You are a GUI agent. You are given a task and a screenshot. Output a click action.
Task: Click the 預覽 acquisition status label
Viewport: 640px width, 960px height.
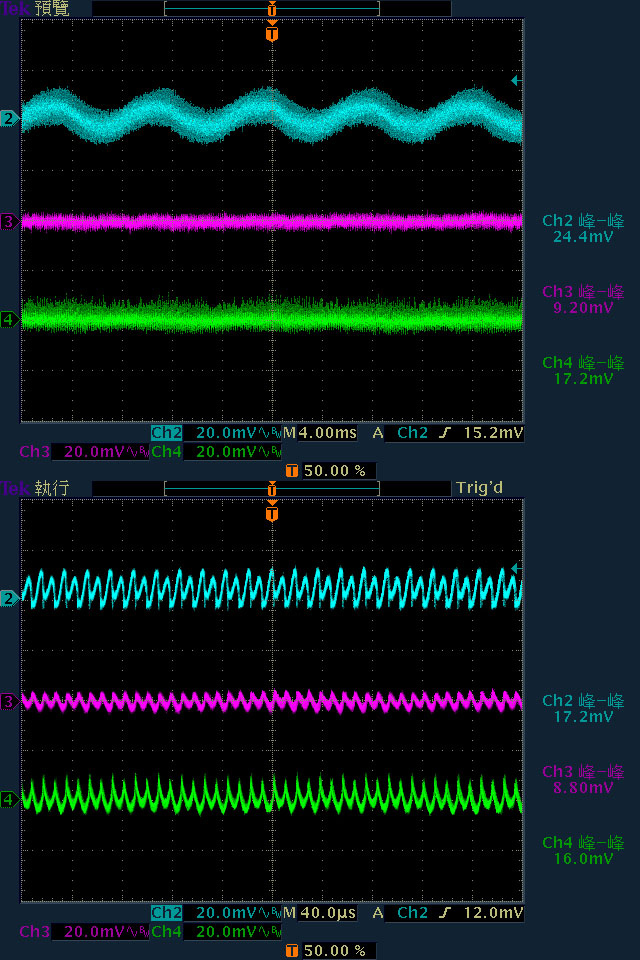[x=52, y=9]
